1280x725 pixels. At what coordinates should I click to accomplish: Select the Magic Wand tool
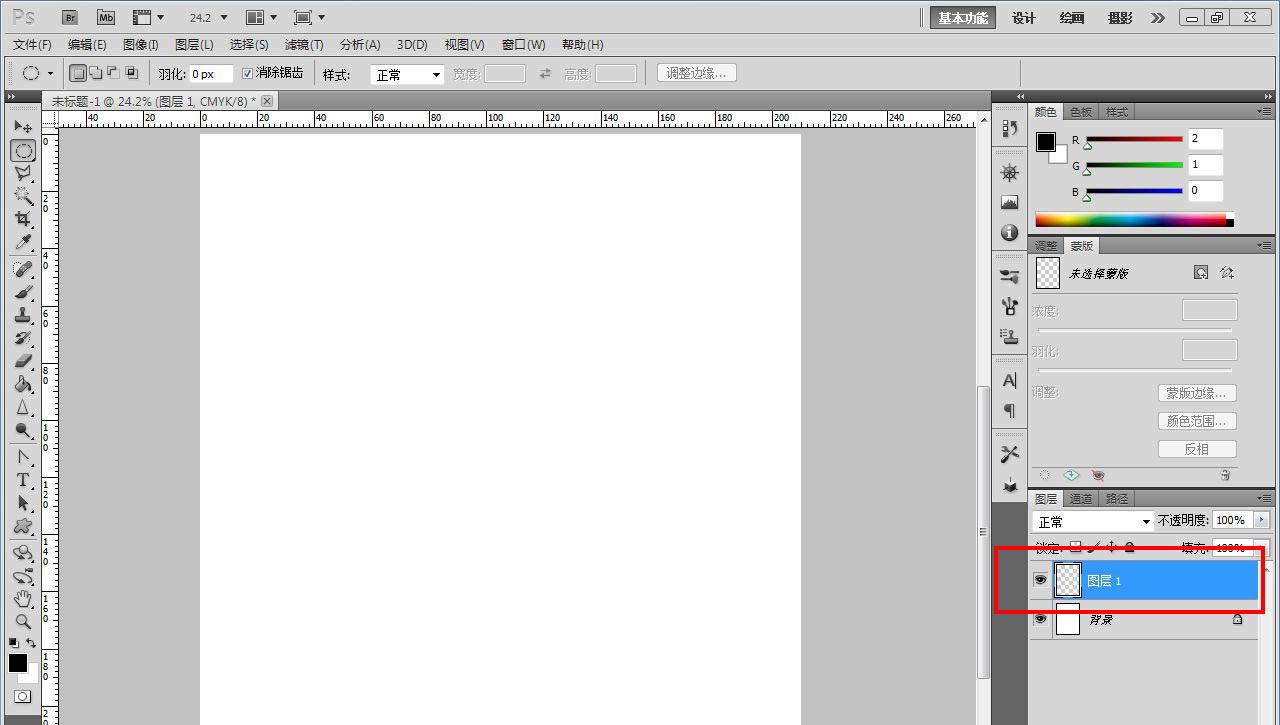tap(23, 196)
